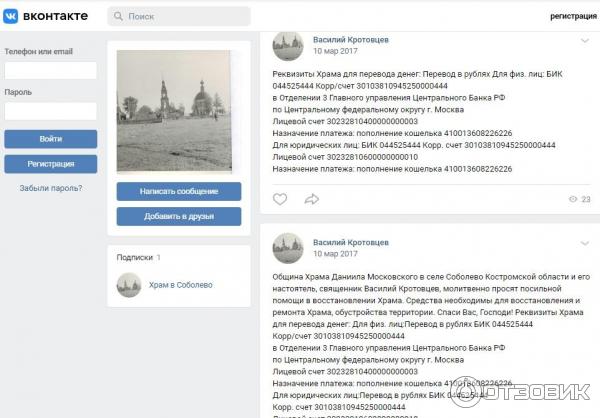Click the blue Регистрация button
This screenshot has height=418, width=600.
(51, 164)
